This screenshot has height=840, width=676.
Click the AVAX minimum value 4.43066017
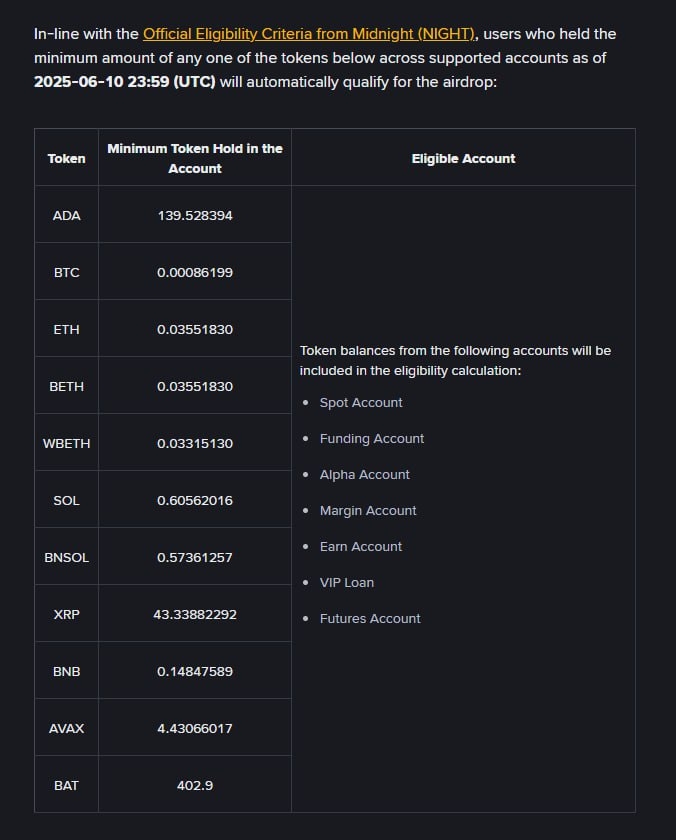click(195, 728)
